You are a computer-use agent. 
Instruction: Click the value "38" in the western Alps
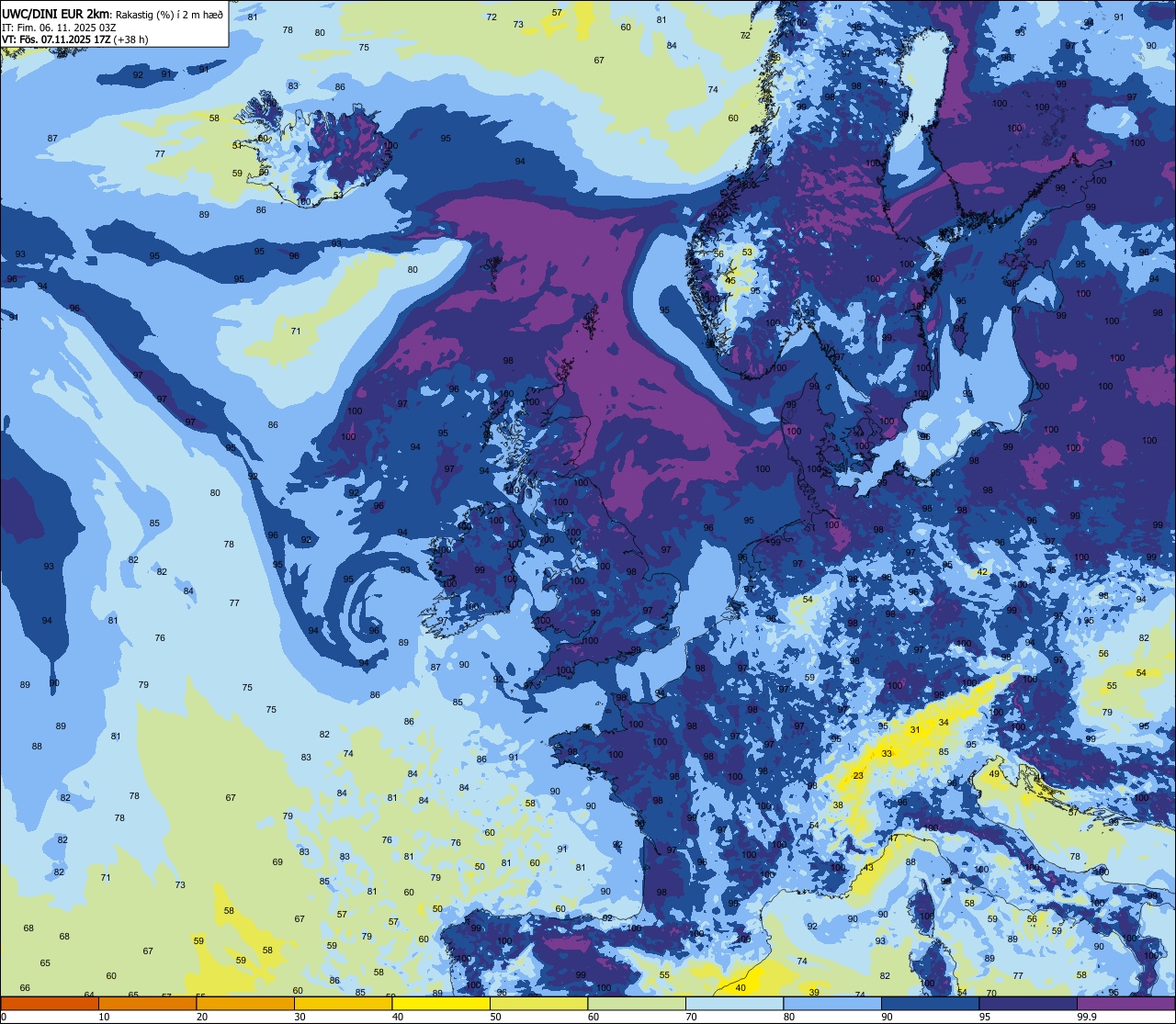click(x=838, y=805)
